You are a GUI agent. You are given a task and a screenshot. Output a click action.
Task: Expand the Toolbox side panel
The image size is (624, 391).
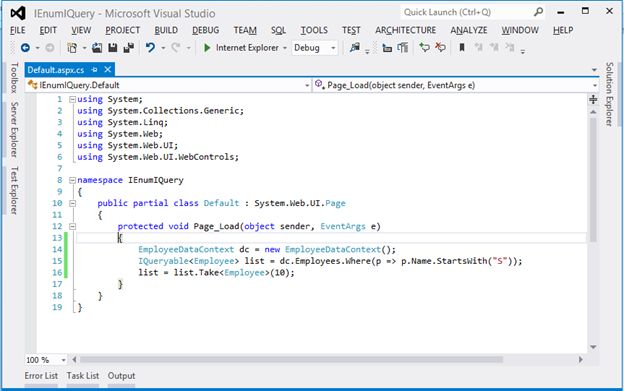[14, 78]
